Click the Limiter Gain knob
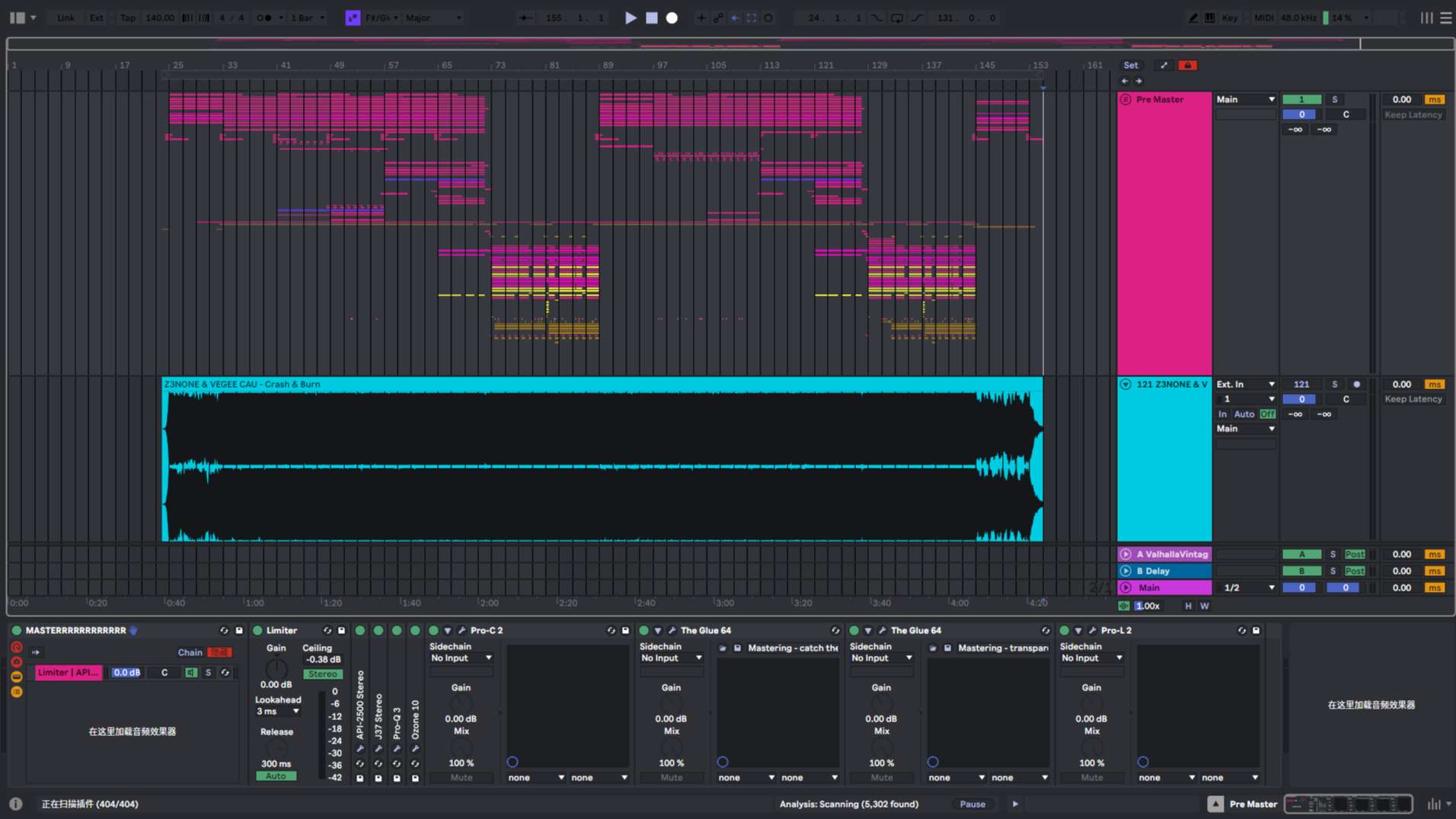 tap(276, 668)
